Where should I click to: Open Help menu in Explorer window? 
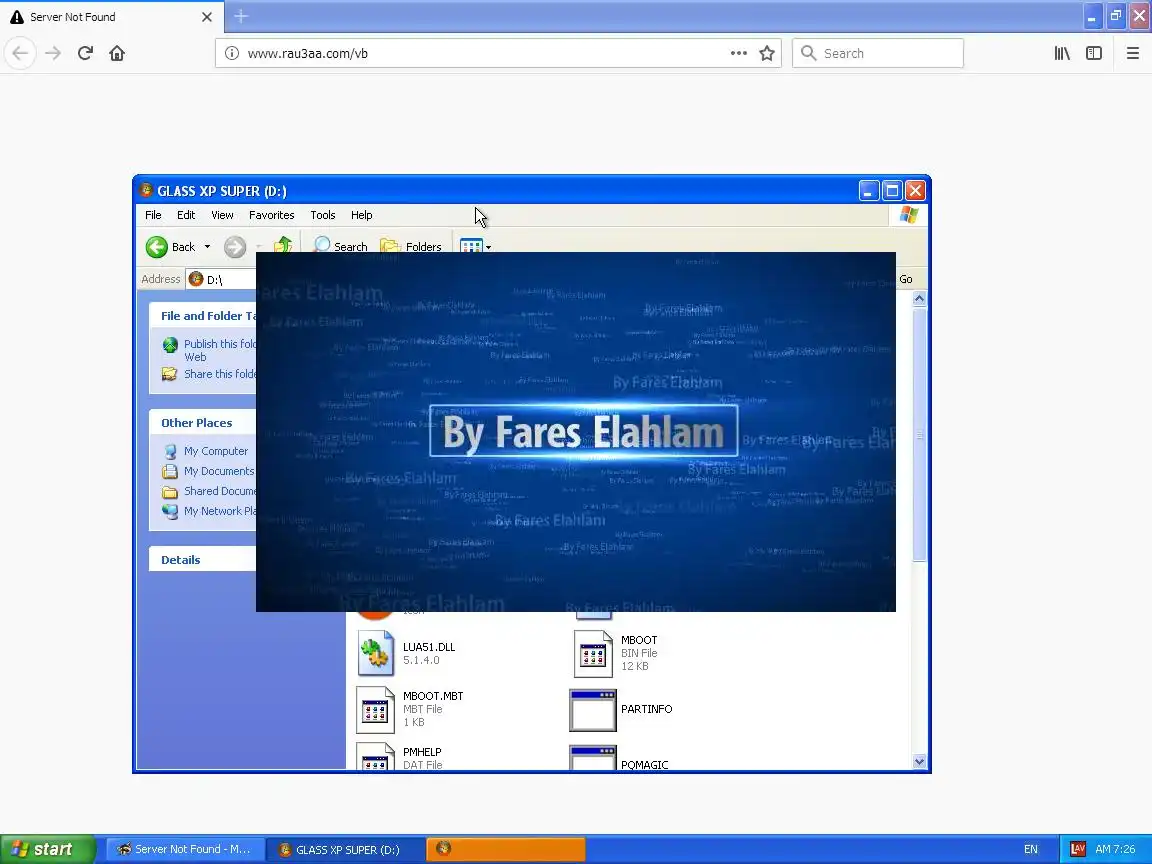click(x=361, y=215)
